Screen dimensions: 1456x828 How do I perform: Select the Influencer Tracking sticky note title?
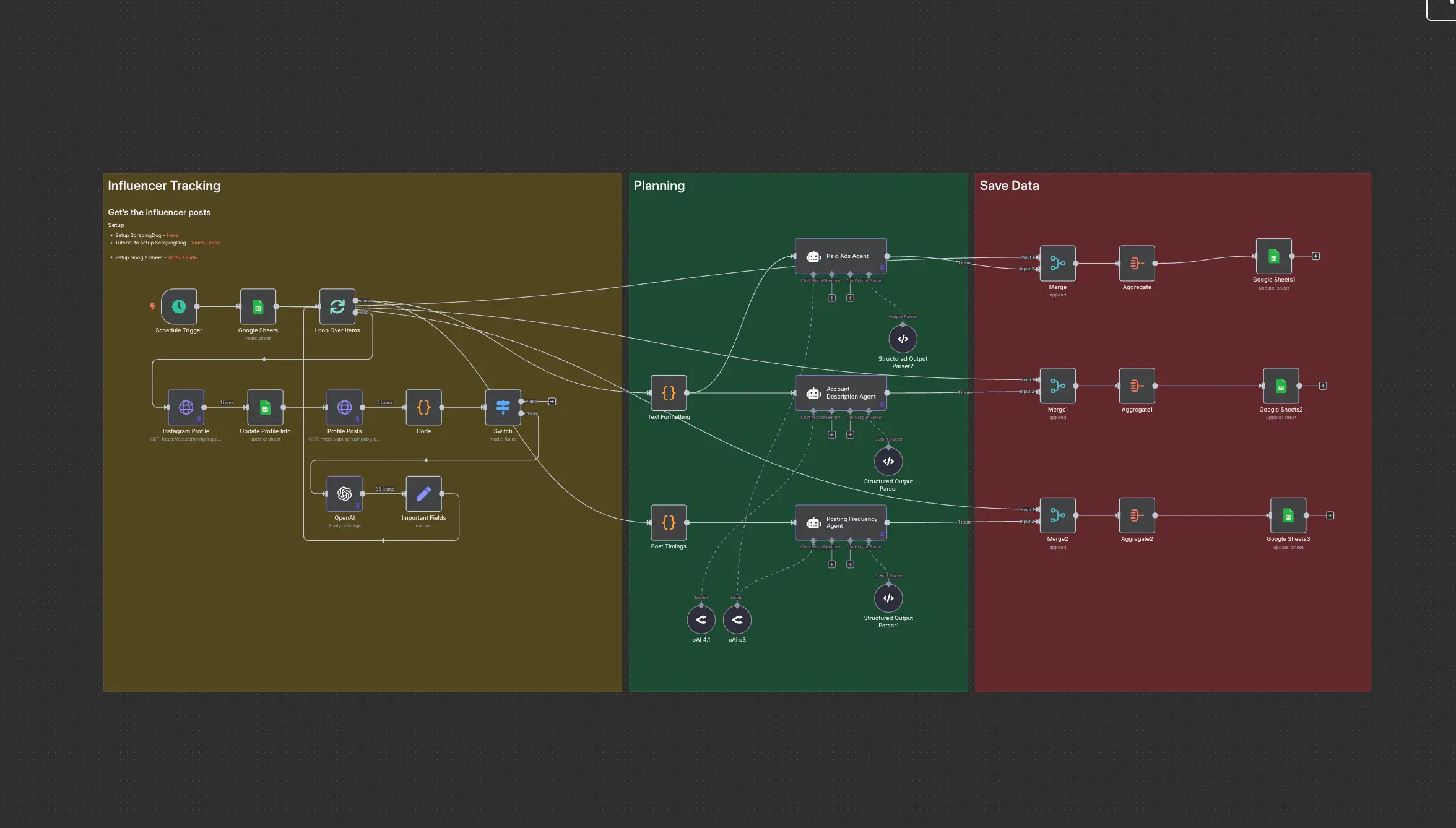click(164, 186)
